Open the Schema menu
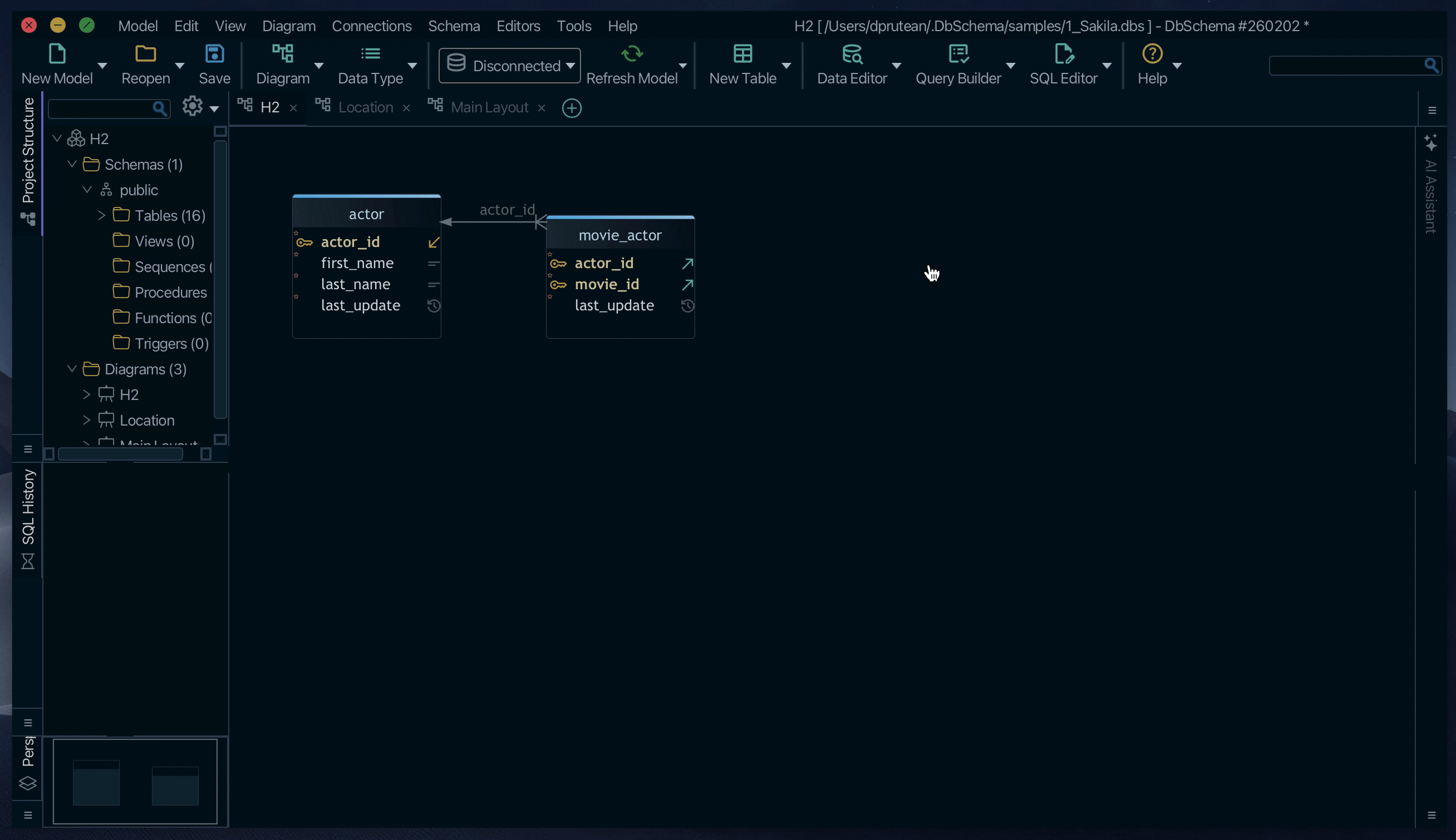This screenshot has height=840, width=1456. [x=454, y=26]
